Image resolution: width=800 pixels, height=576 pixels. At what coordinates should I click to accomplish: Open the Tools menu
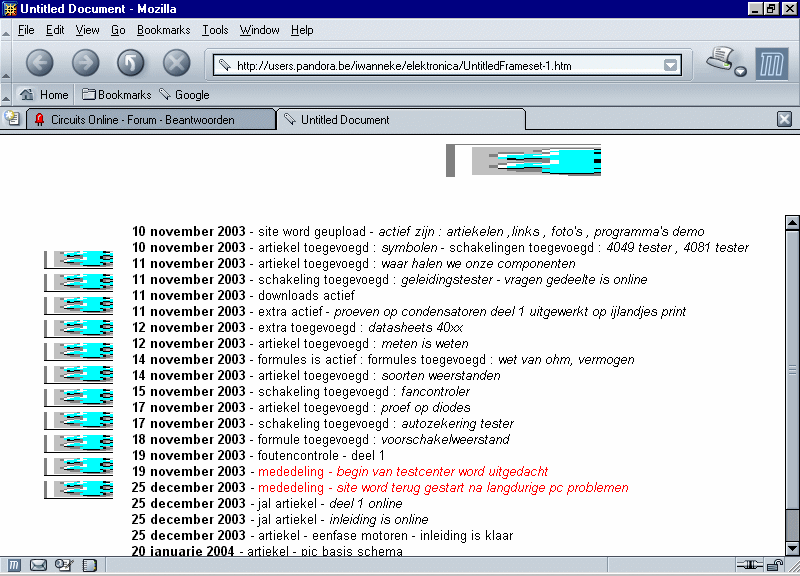click(x=215, y=30)
